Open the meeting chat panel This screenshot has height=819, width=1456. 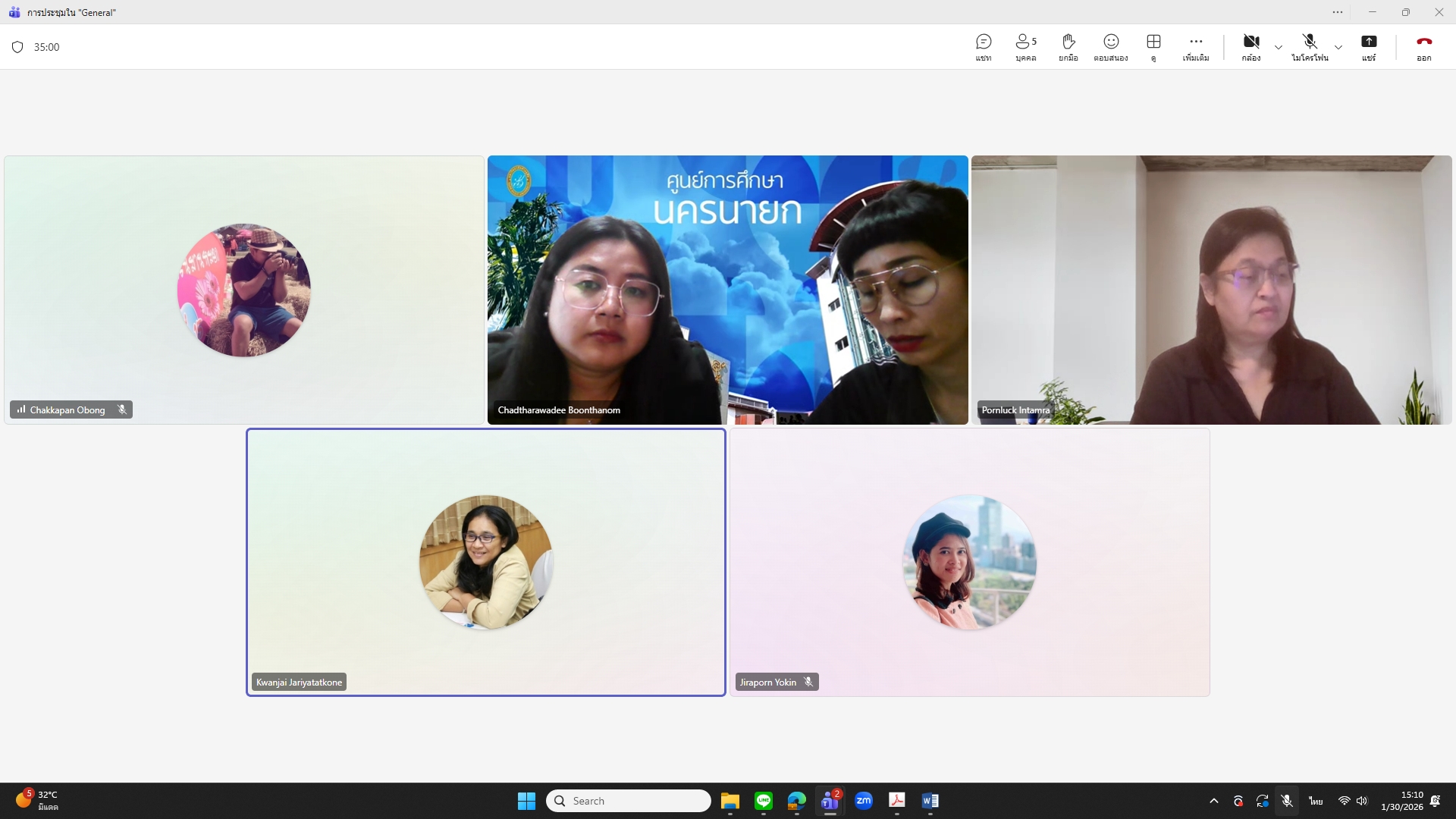point(984,47)
